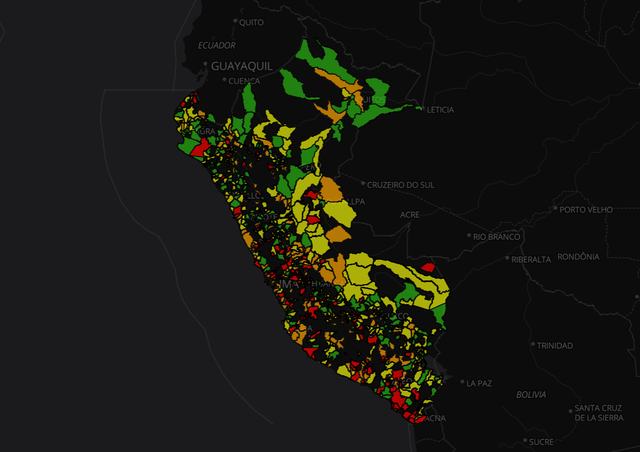Click the GUAYAQUIL city label
Viewport: 640px width, 452px height.
coord(242,66)
